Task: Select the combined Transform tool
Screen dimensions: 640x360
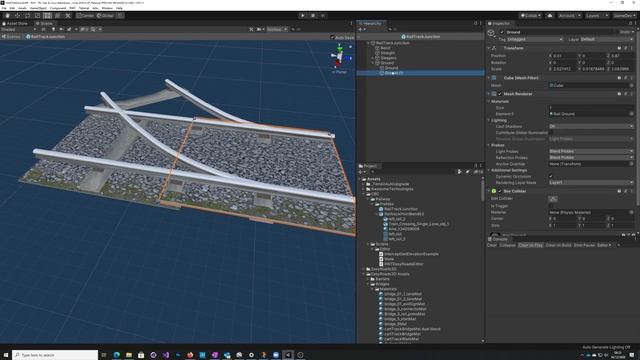Action: point(58,16)
